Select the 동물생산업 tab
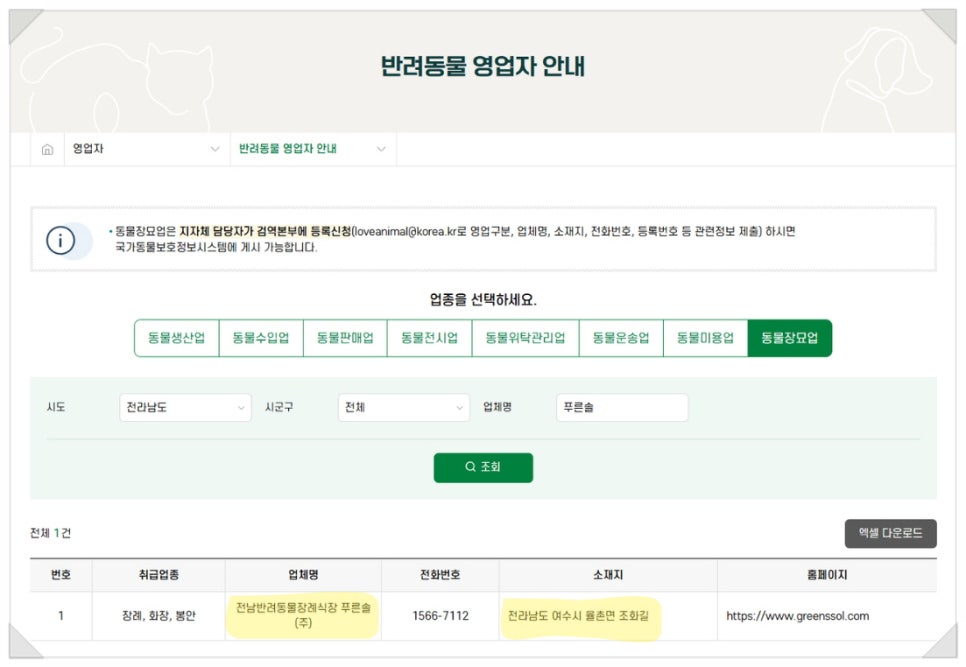The height and width of the screenshot is (667, 966). [x=177, y=338]
